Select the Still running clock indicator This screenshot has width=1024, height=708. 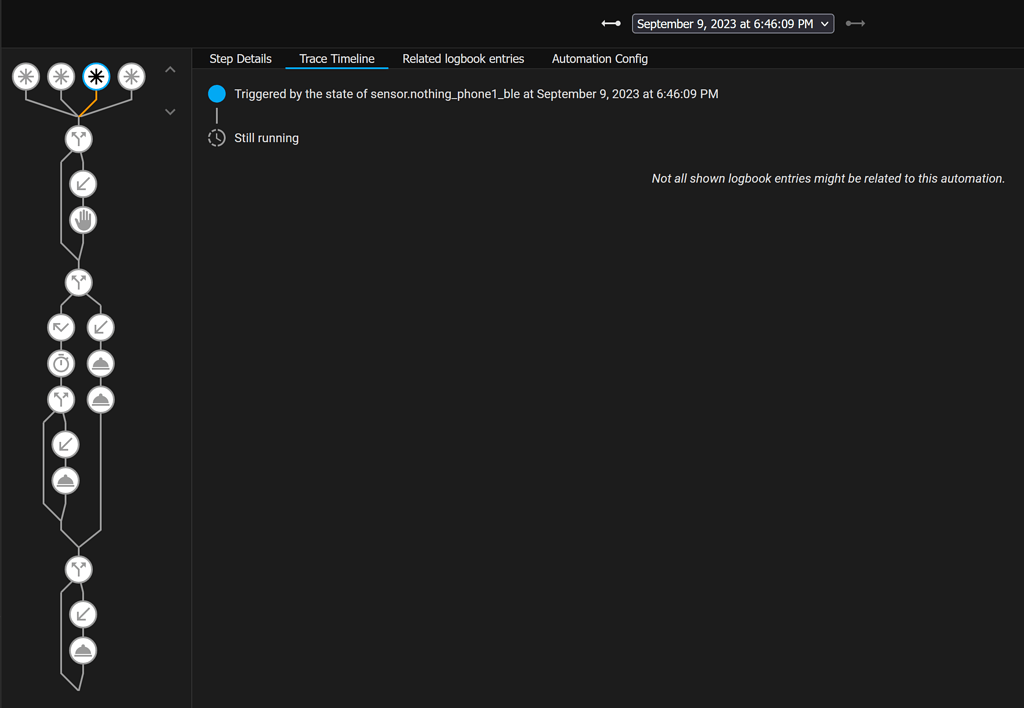tap(216, 138)
